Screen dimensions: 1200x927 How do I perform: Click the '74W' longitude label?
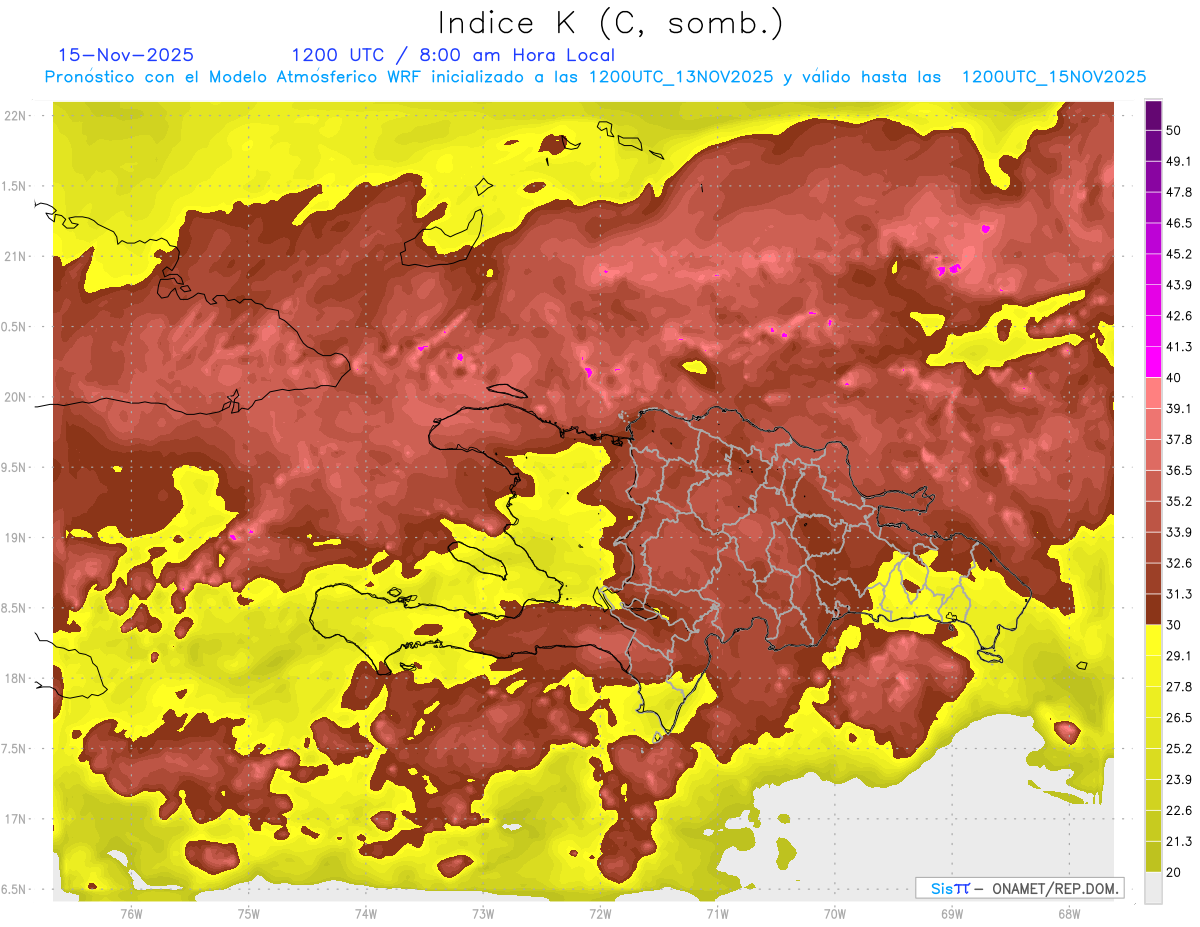(x=365, y=913)
